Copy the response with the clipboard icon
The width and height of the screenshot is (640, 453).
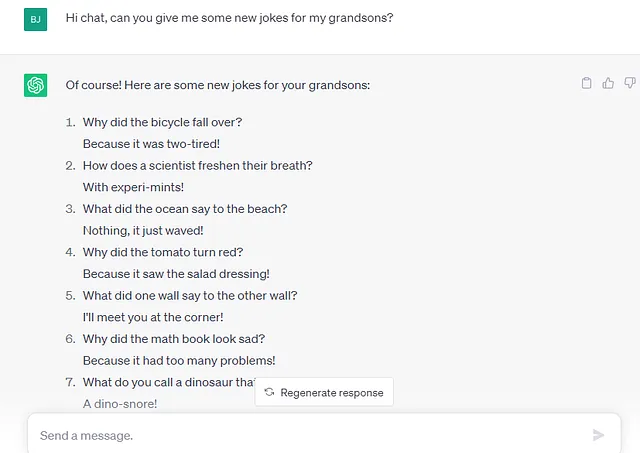tap(586, 83)
